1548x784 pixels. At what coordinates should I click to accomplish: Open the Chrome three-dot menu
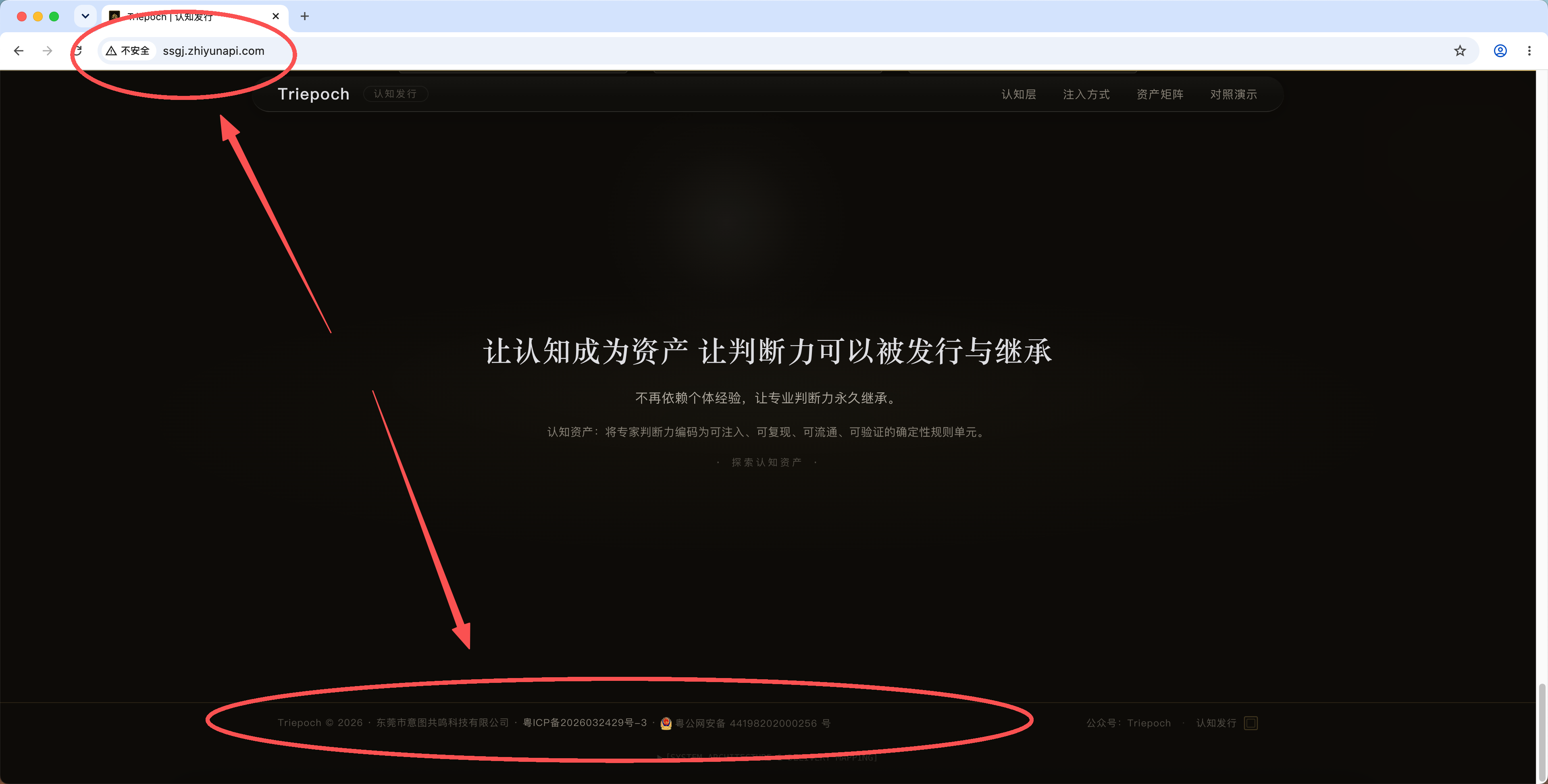coord(1529,51)
